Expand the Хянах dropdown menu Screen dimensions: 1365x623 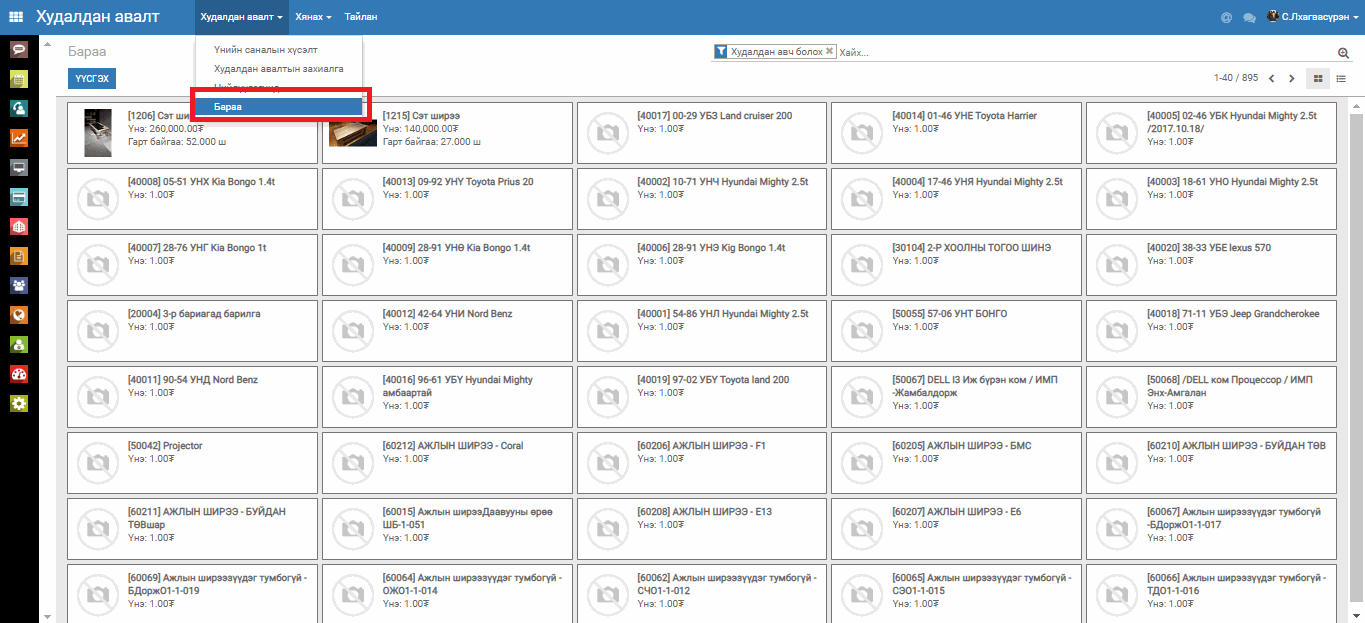313,17
